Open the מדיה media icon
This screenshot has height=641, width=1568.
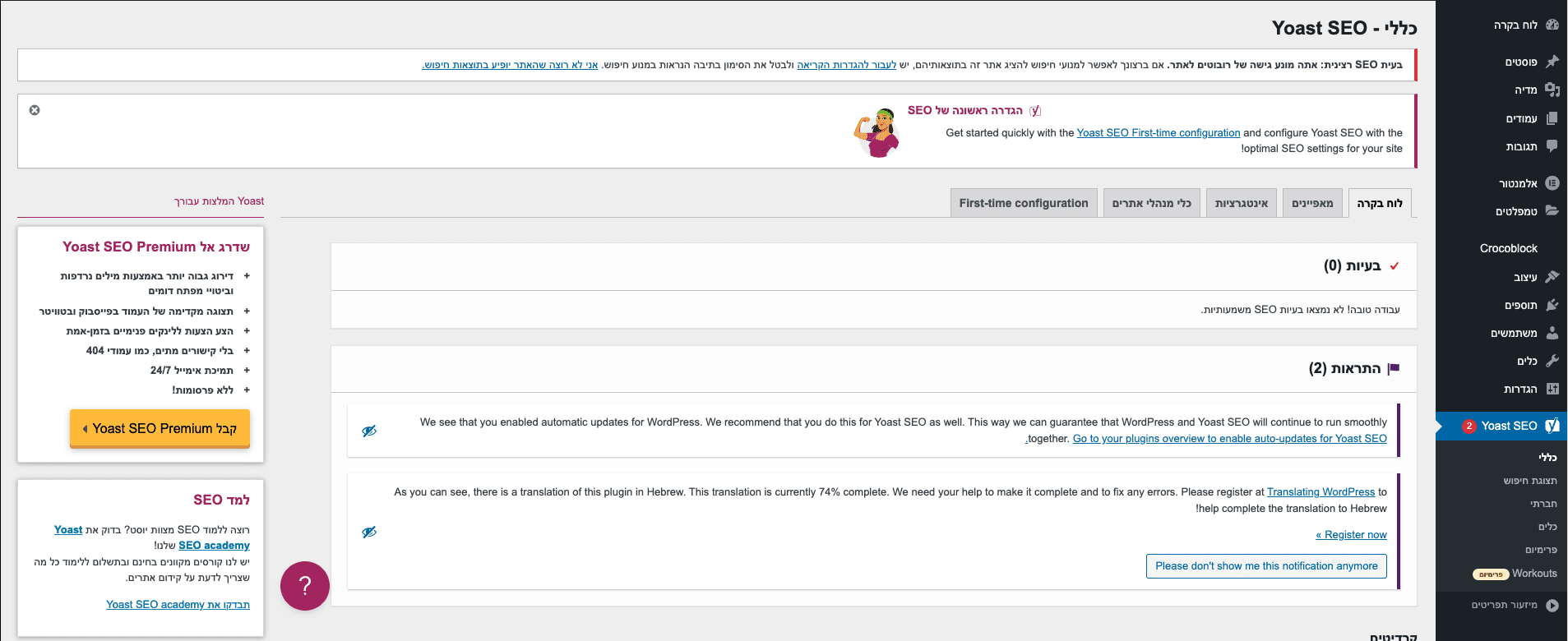(x=1552, y=90)
